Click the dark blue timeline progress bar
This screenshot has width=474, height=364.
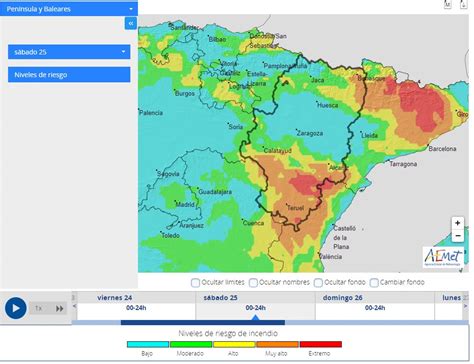coord(203,323)
